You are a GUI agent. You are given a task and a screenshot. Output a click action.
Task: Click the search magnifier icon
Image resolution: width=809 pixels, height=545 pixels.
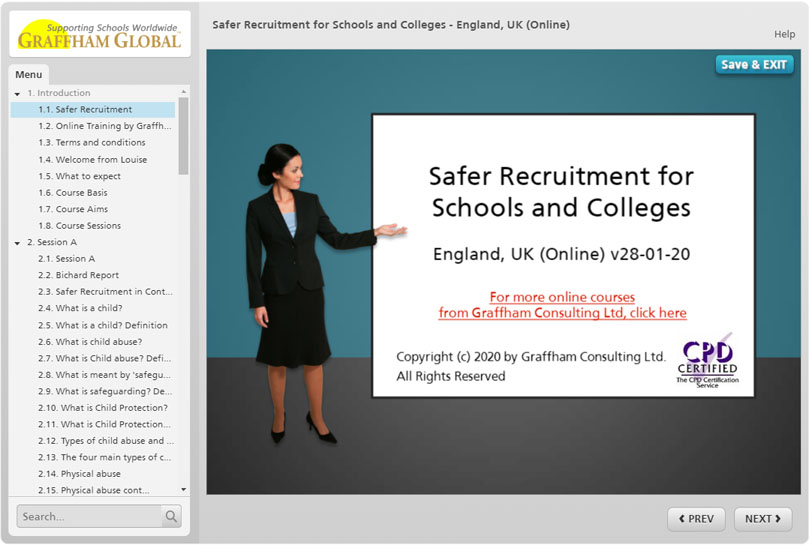171,516
